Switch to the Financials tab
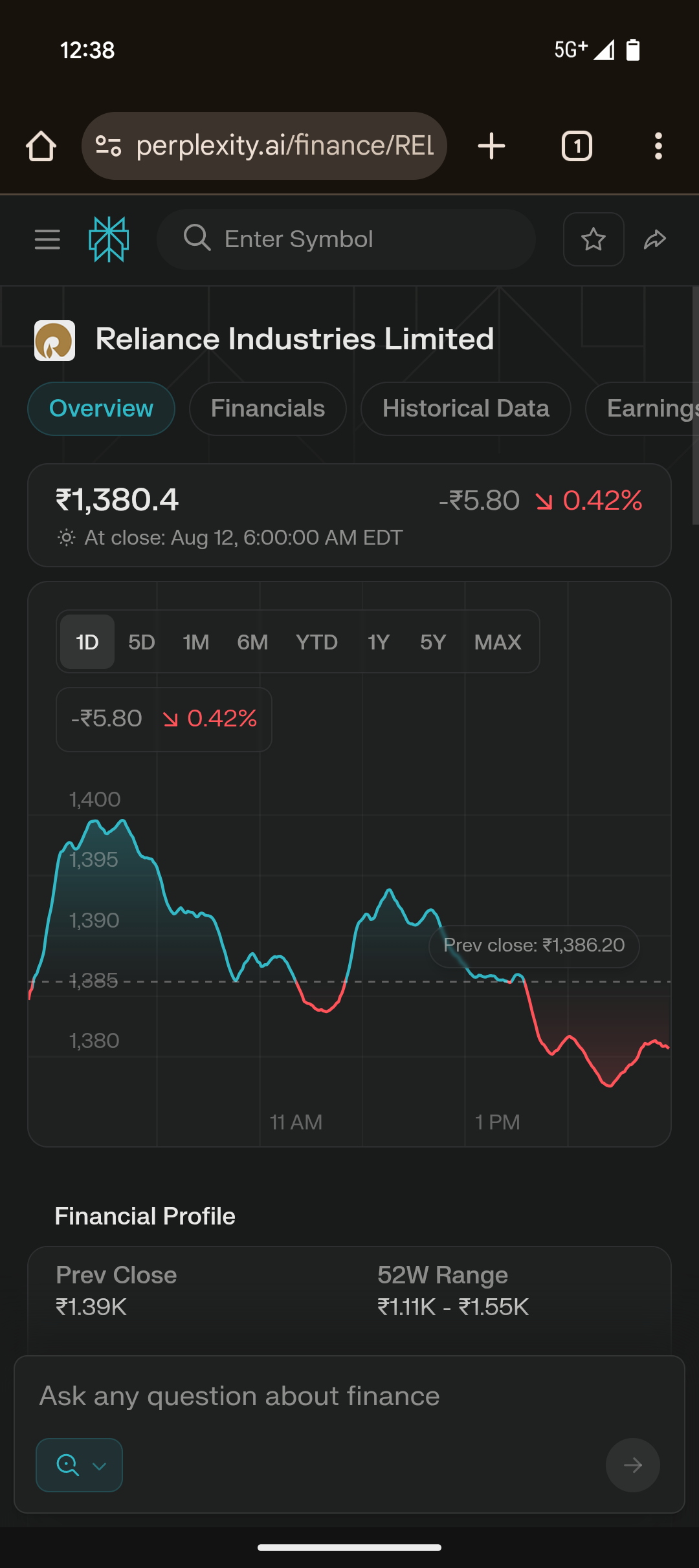Viewport: 699px width, 1568px height. click(268, 409)
